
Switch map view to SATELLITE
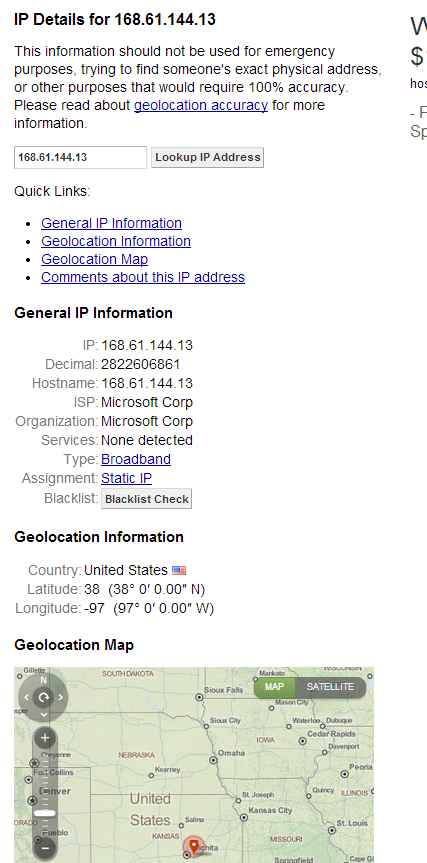(330, 687)
